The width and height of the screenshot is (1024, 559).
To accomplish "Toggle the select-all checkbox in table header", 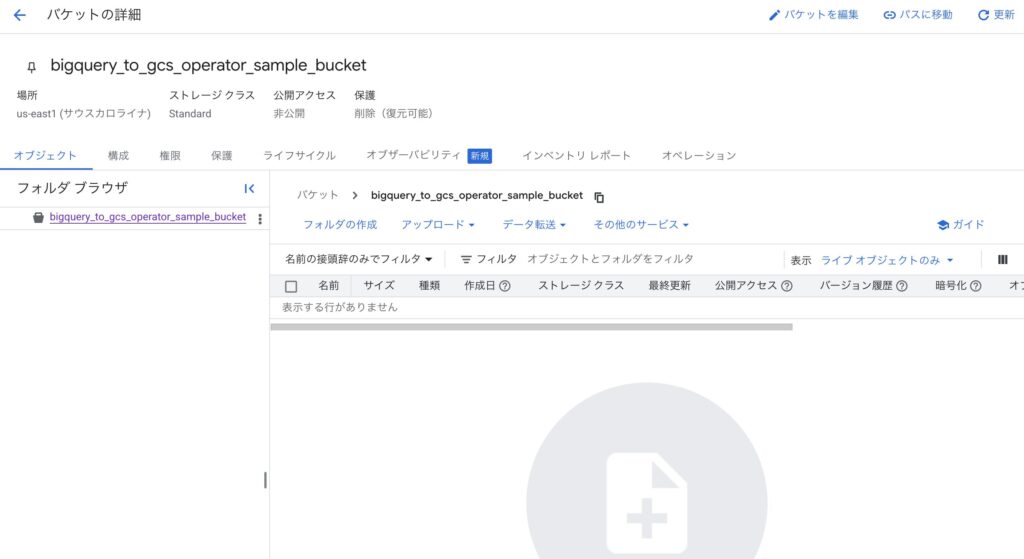I will (291, 286).
